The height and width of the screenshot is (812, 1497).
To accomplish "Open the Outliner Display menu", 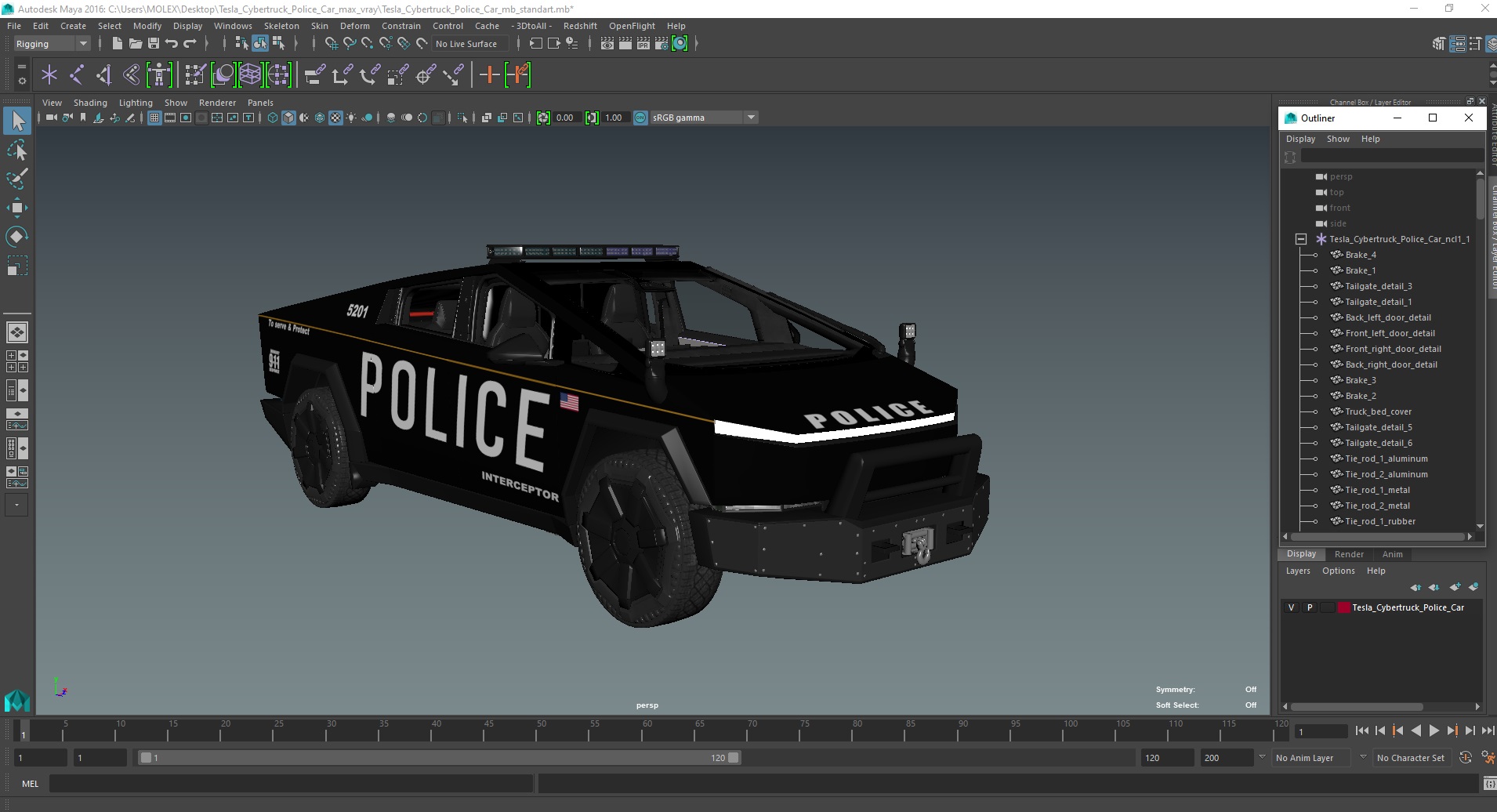I will [x=1300, y=139].
